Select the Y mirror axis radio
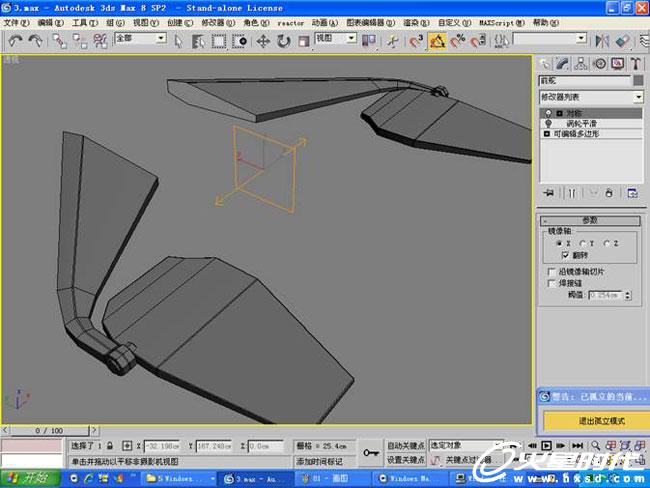 point(582,243)
